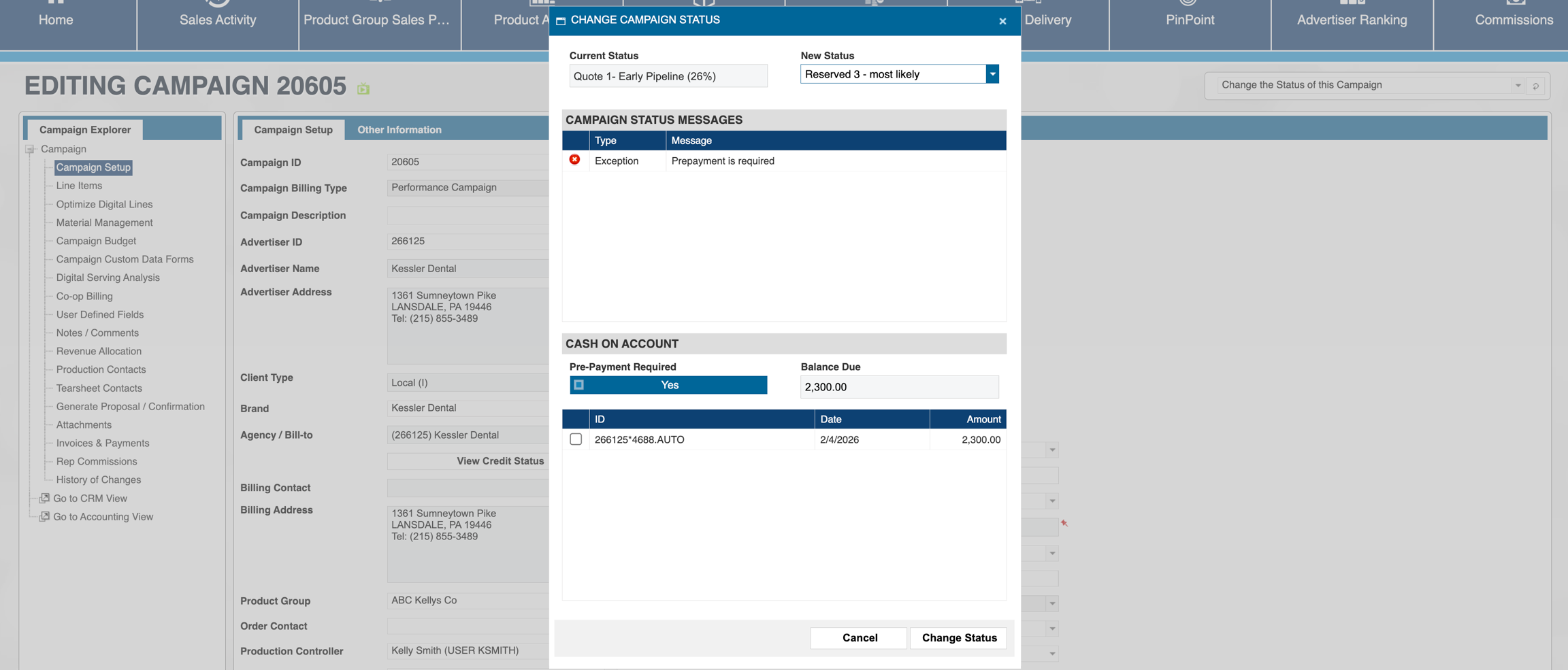Click the dialog window icon in title bar
Screen dimensions: 1568x670
[561, 21]
